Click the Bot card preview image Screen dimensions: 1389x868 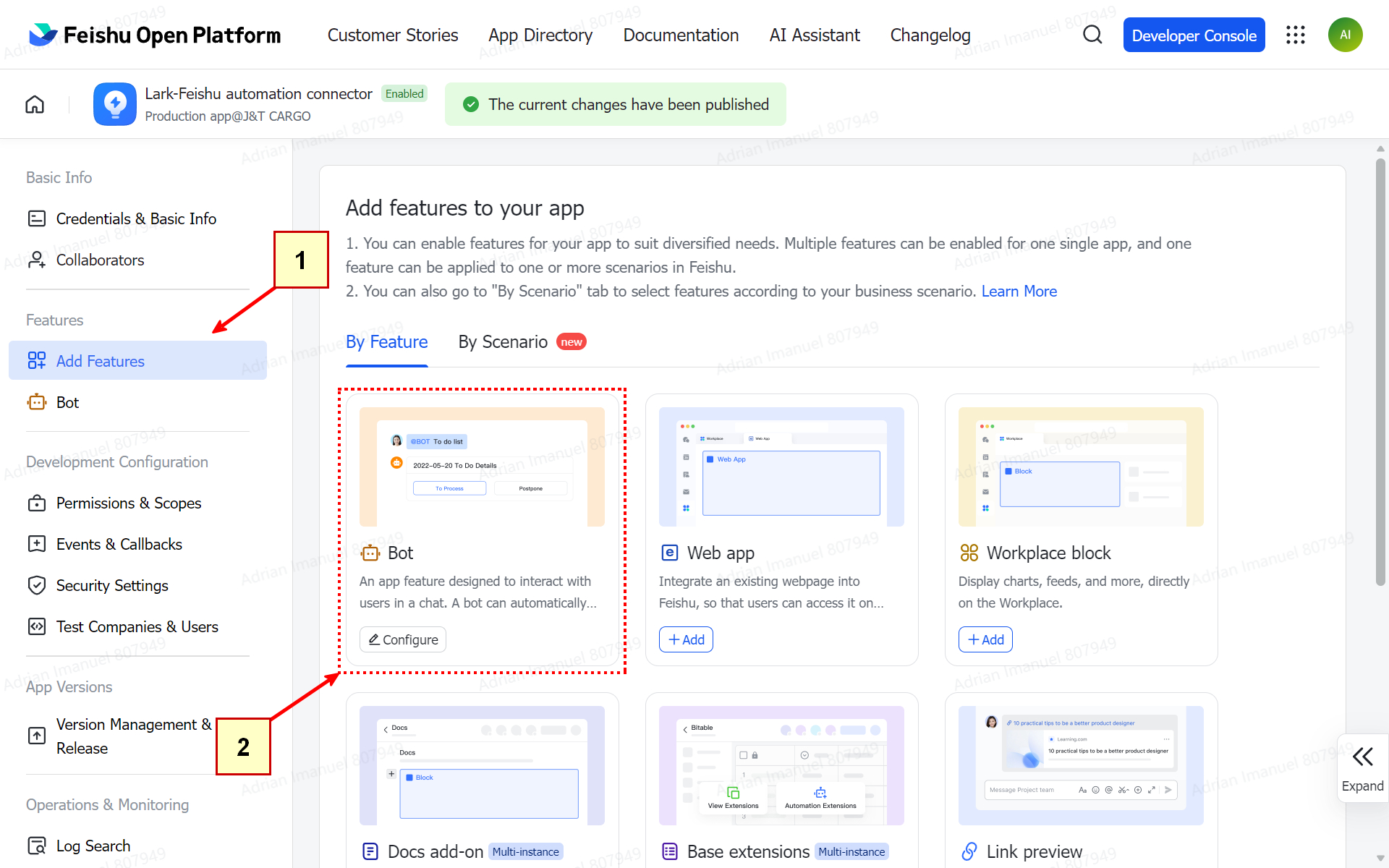(482, 467)
